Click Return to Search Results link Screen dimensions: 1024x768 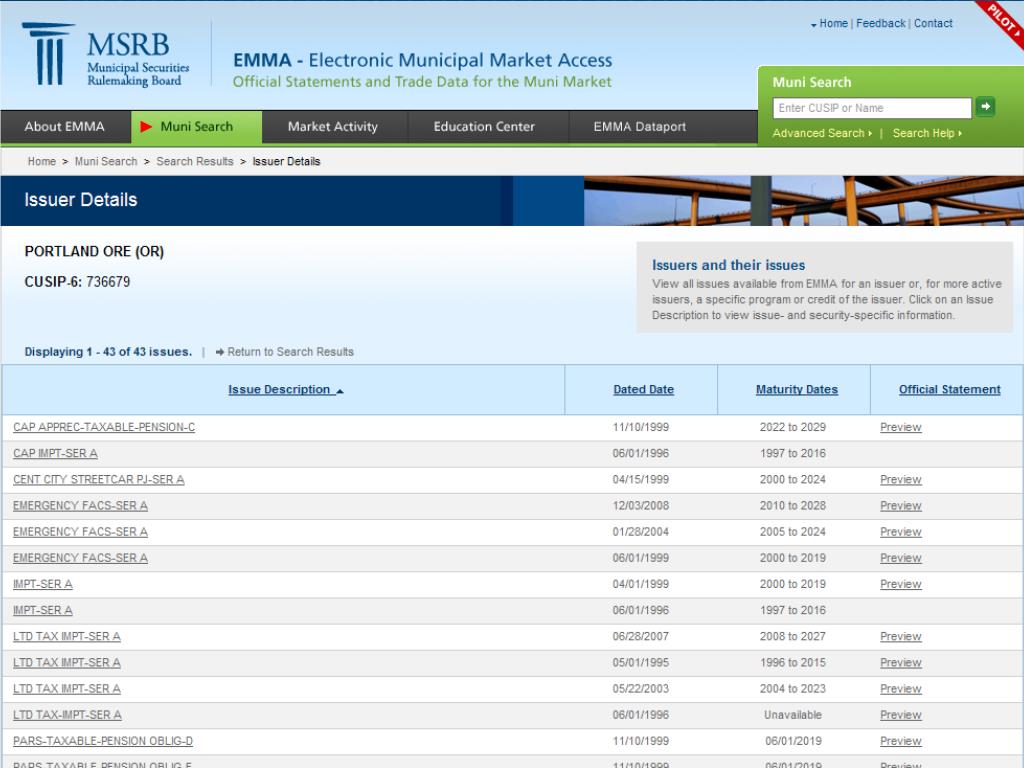[289, 352]
